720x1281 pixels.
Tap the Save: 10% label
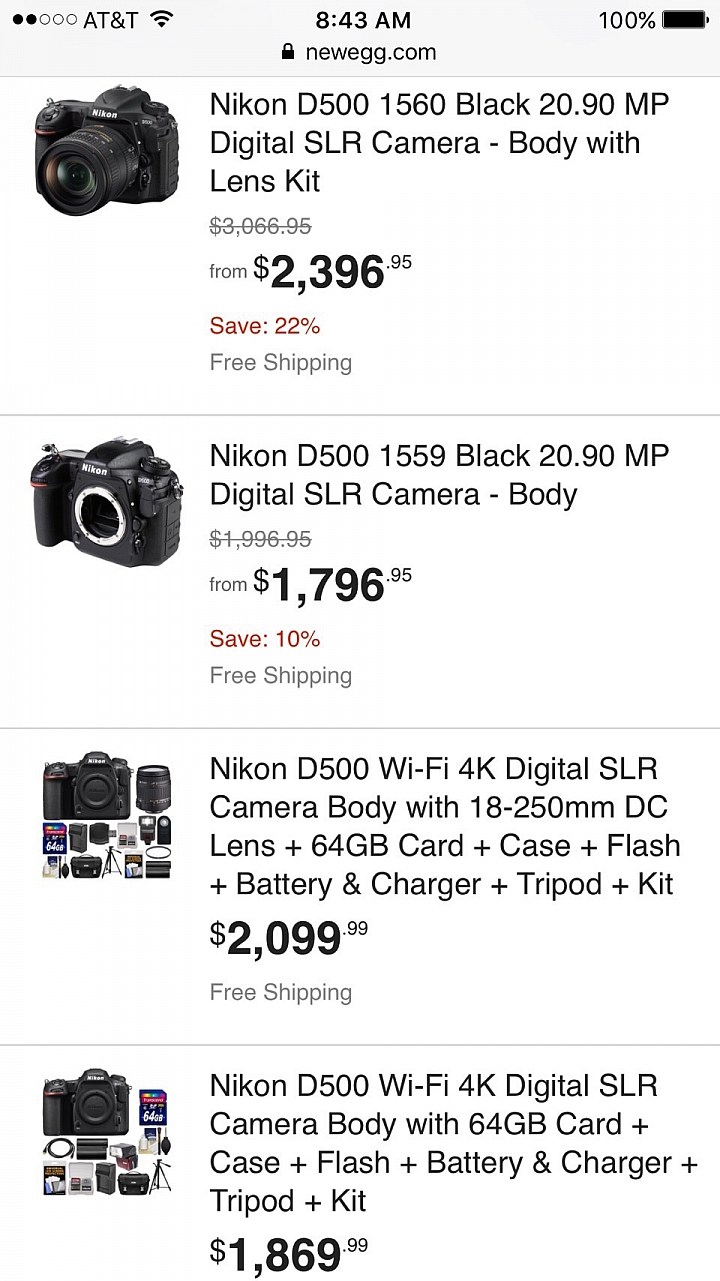click(265, 638)
